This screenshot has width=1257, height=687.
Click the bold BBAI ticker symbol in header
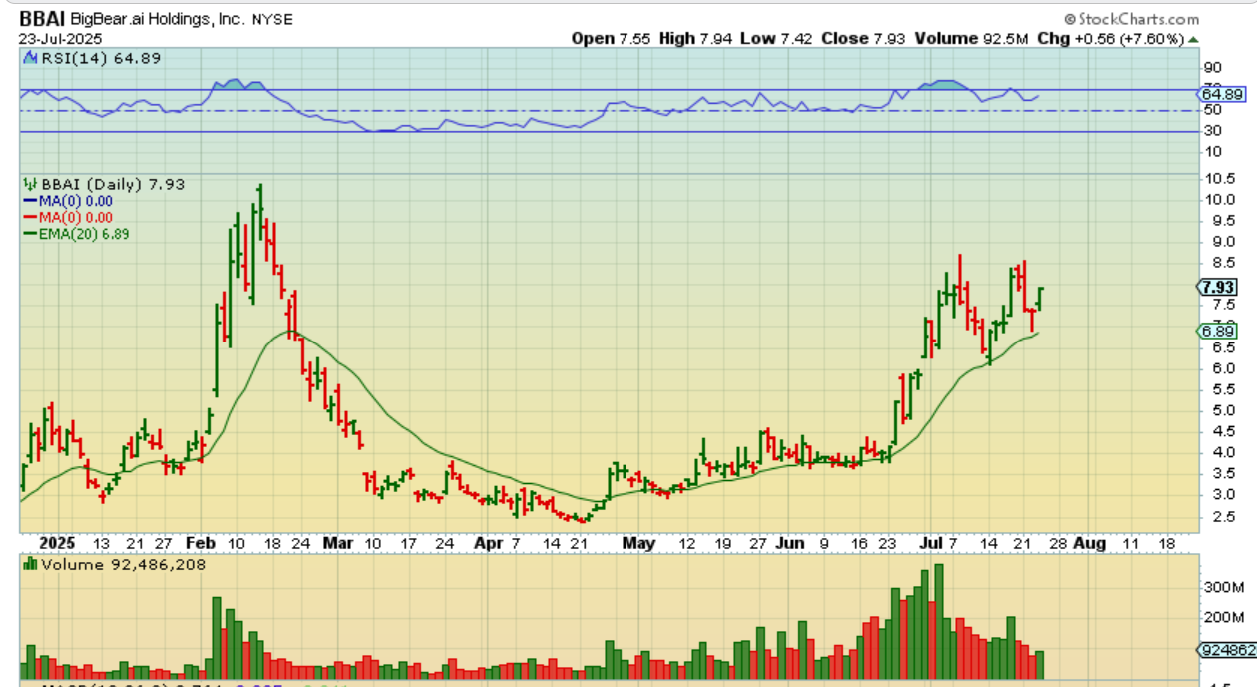42,19
